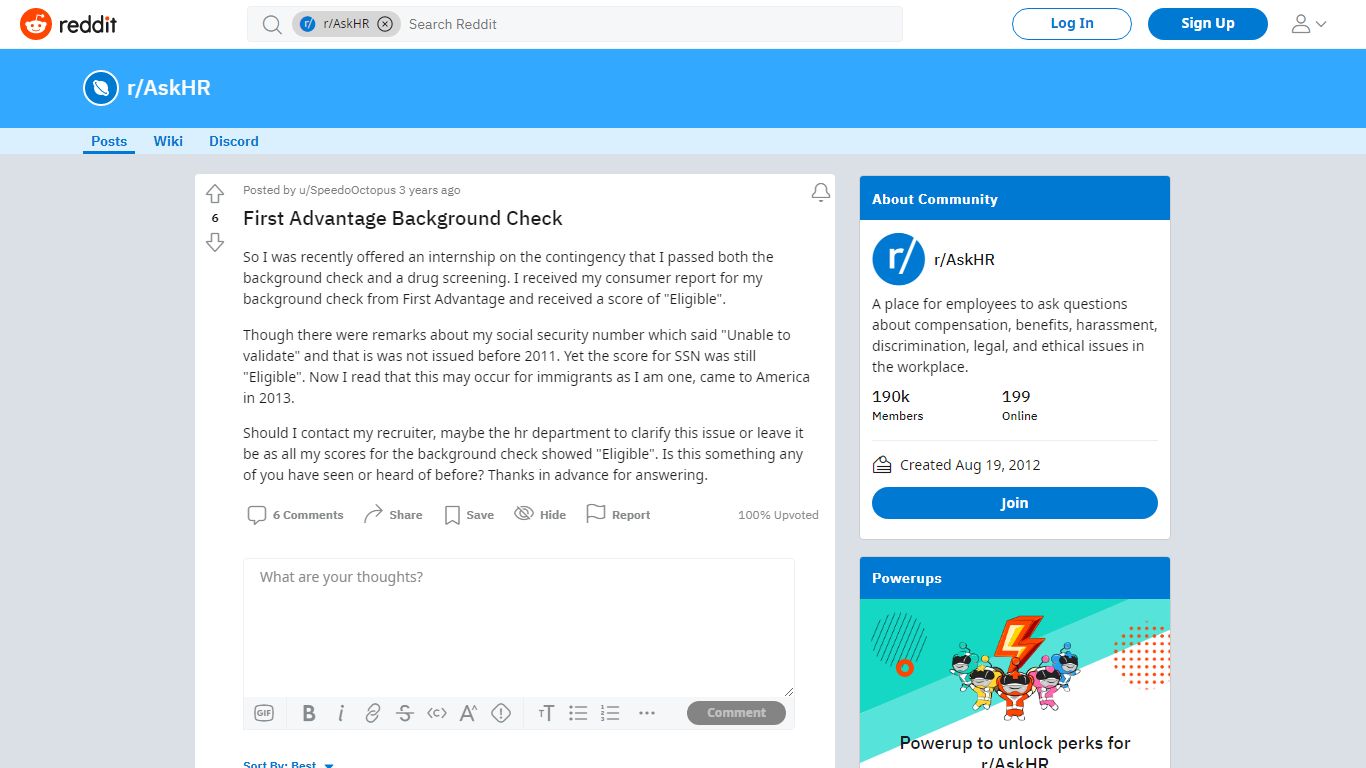Insert bulleted list
This screenshot has width=1366, height=768.
pos(578,713)
